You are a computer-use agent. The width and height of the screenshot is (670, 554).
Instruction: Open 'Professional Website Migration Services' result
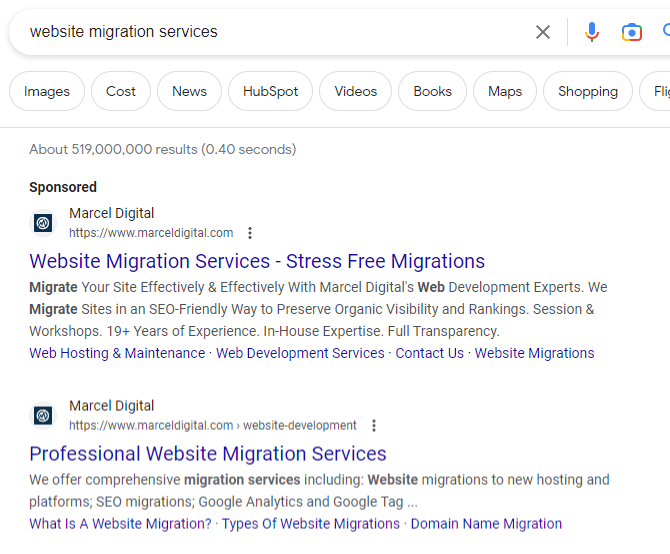(208, 453)
